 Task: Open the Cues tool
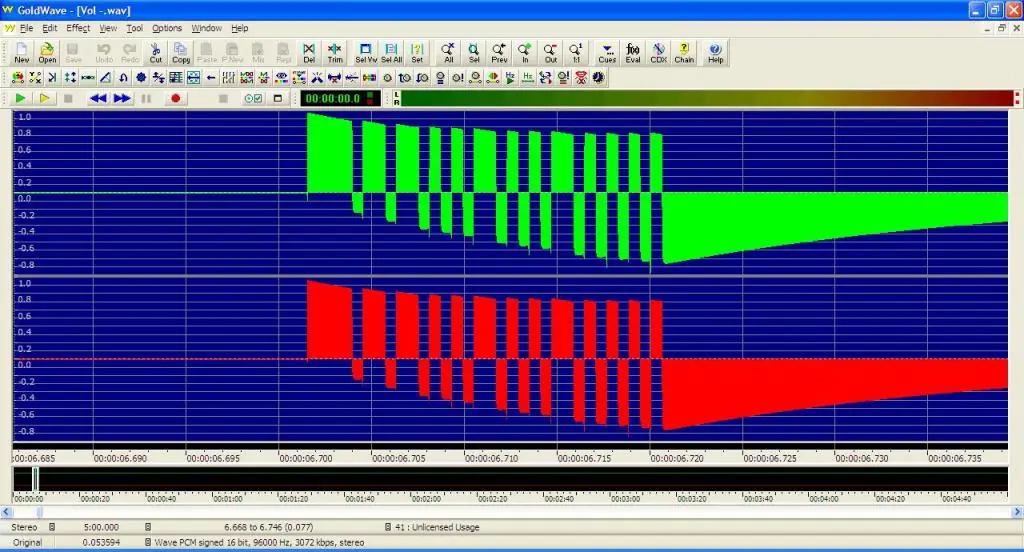tap(607, 53)
